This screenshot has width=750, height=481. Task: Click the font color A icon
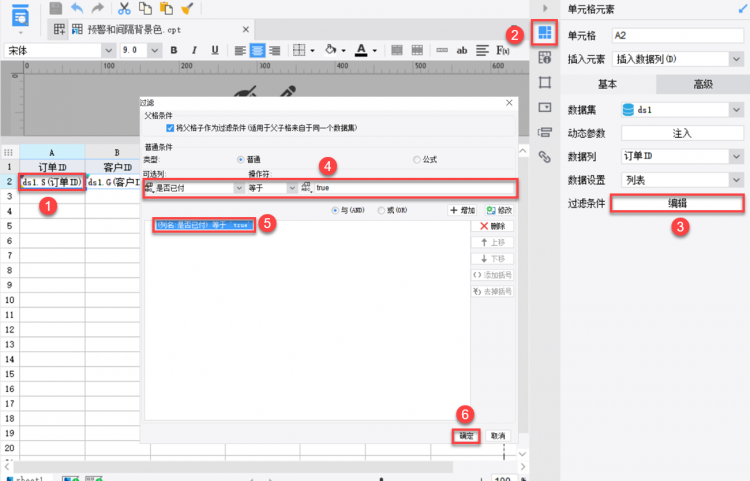click(x=362, y=50)
